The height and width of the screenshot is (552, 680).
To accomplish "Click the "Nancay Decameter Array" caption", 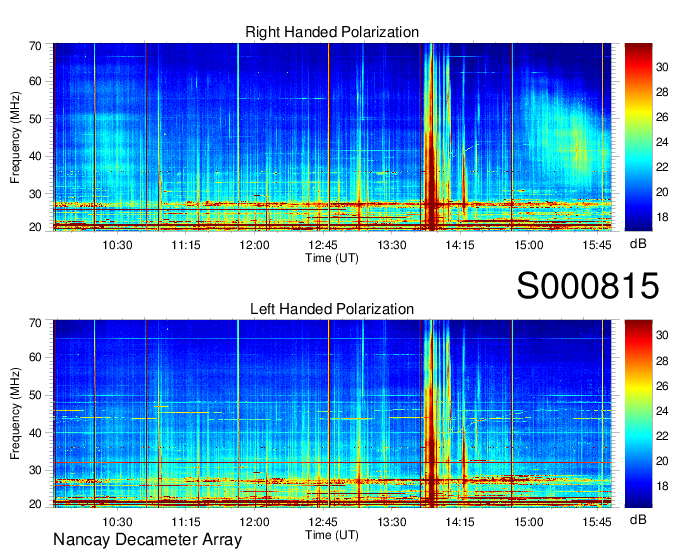I will point(147,539).
